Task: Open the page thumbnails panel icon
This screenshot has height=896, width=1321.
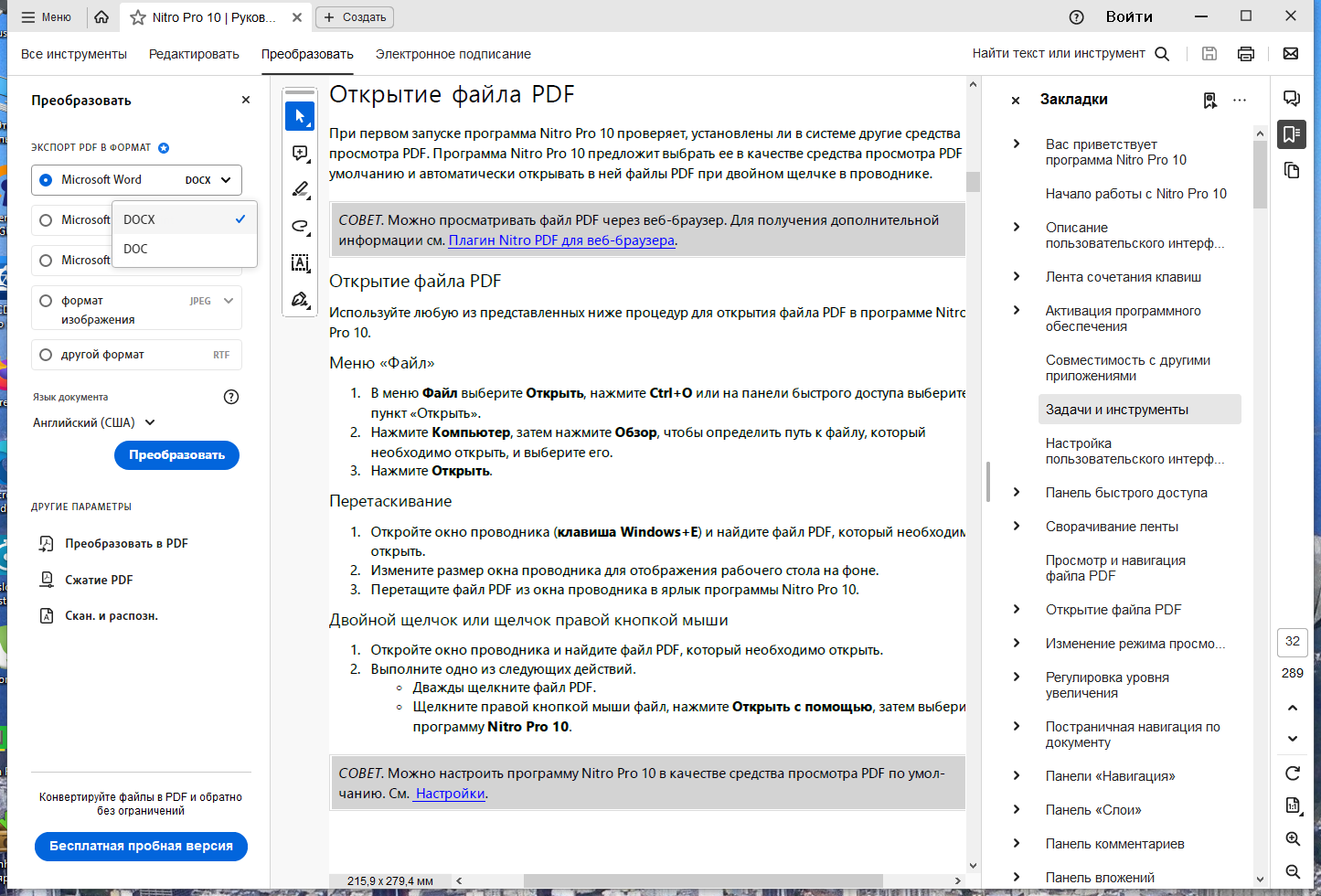Action: 1292,170
